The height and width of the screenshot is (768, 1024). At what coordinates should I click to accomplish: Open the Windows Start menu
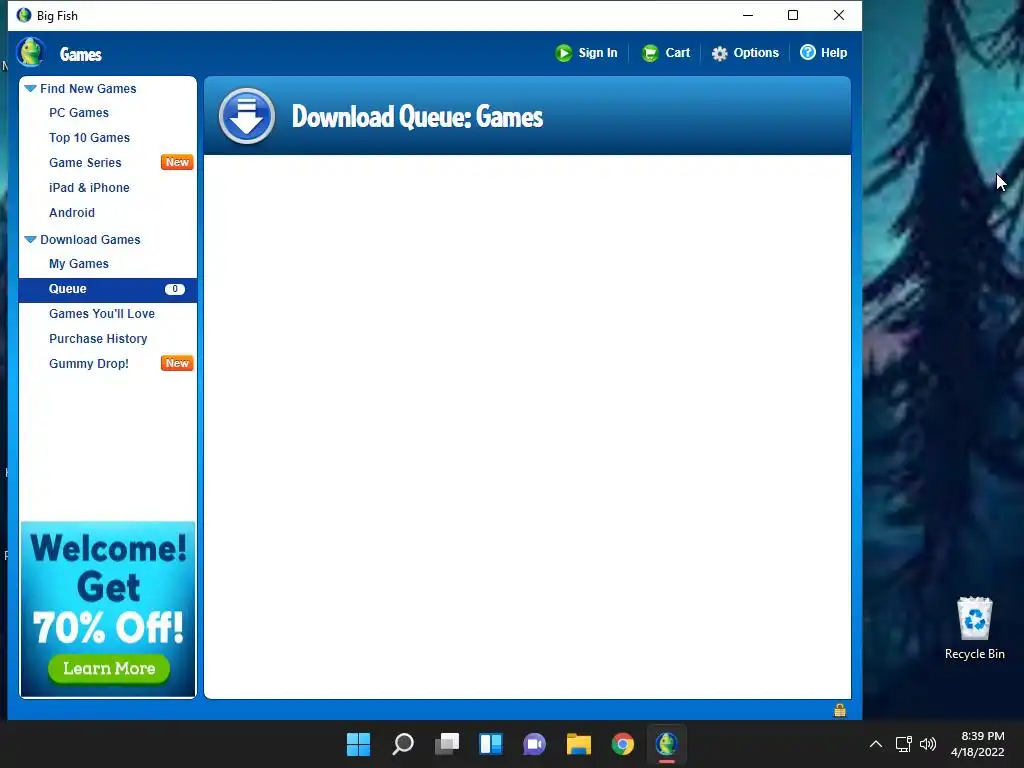[359, 744]
